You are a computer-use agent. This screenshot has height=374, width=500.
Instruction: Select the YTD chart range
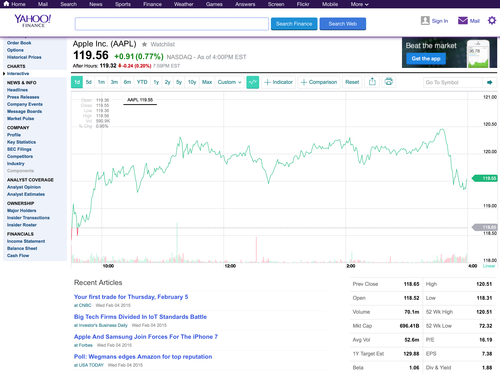[142, 82]
